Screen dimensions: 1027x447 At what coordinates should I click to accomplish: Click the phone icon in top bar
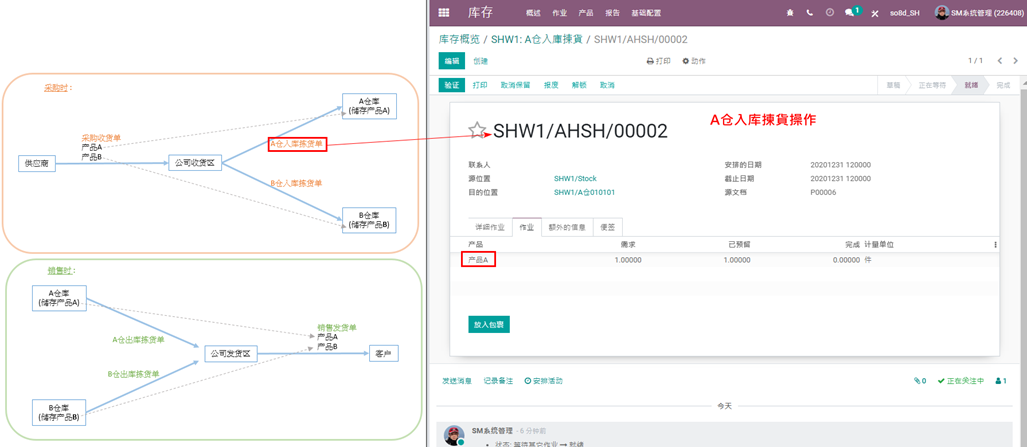810,12
